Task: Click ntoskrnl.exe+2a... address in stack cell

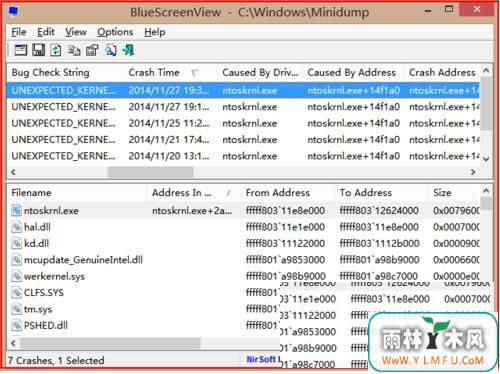Action: (192, 210)
